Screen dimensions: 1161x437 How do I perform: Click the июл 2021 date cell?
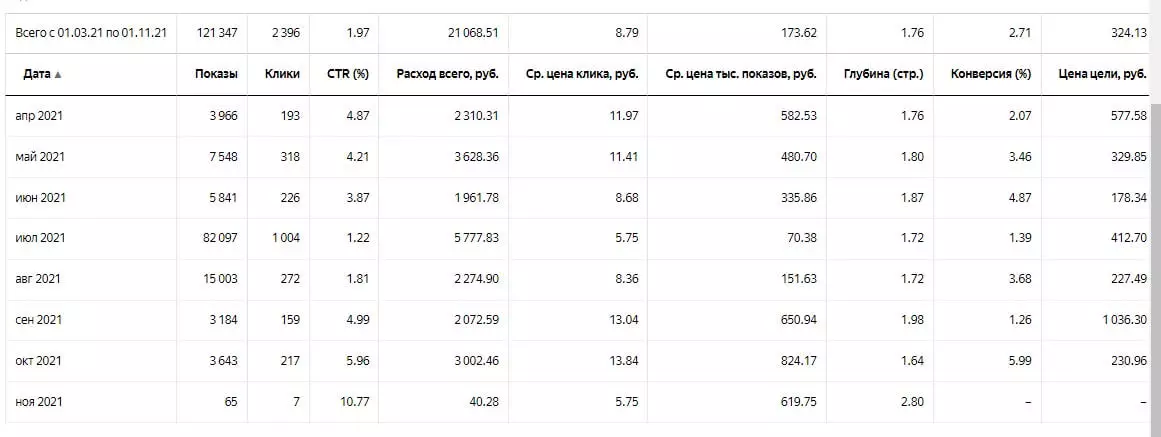point(40,238)
